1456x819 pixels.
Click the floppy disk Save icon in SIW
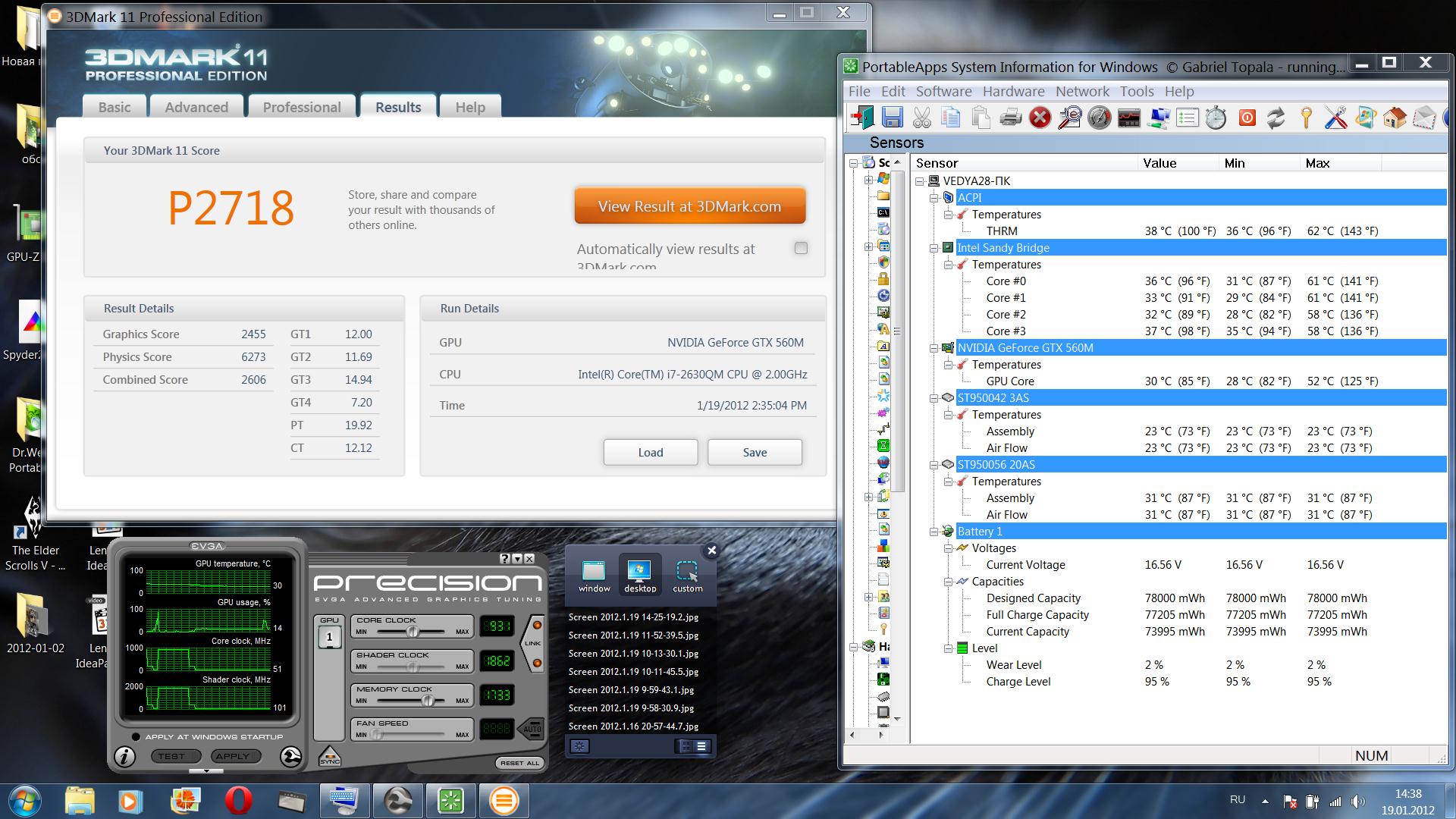[892, 118]
